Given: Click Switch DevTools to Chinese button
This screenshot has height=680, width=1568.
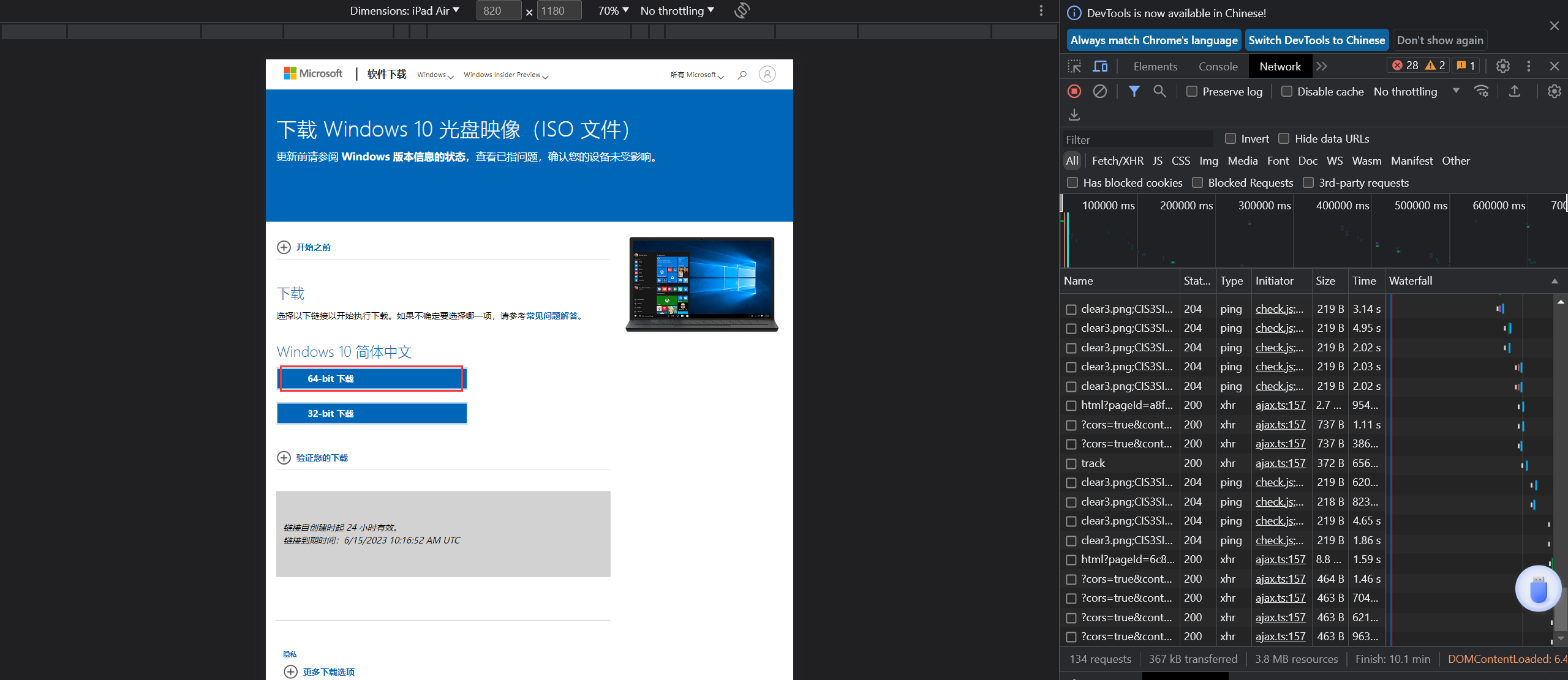Looking at the screenshot, I should tap(1316, 40).
